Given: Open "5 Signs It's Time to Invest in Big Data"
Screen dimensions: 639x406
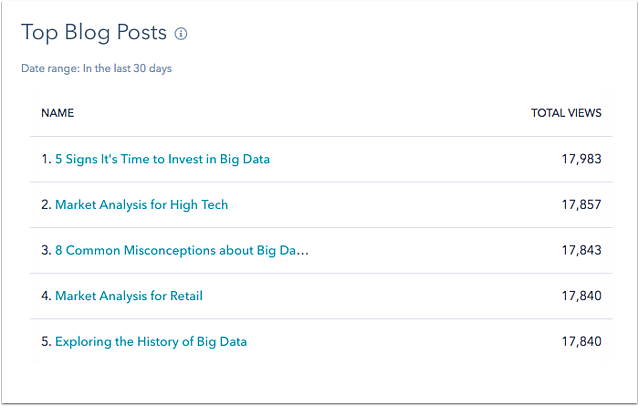Looking at the screenshot, I should click(162, 159).
